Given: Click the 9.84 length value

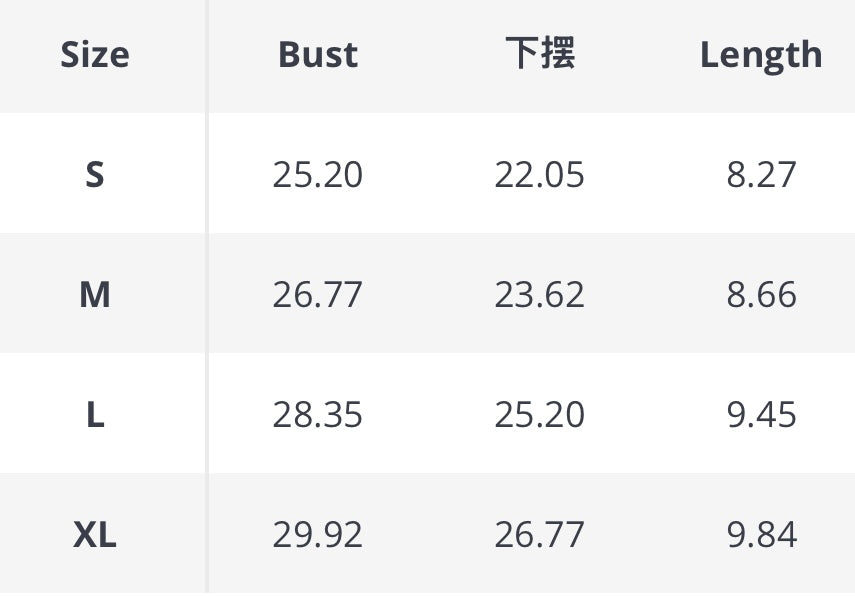Looking at the screenshot, I should (x=761, y=535).
